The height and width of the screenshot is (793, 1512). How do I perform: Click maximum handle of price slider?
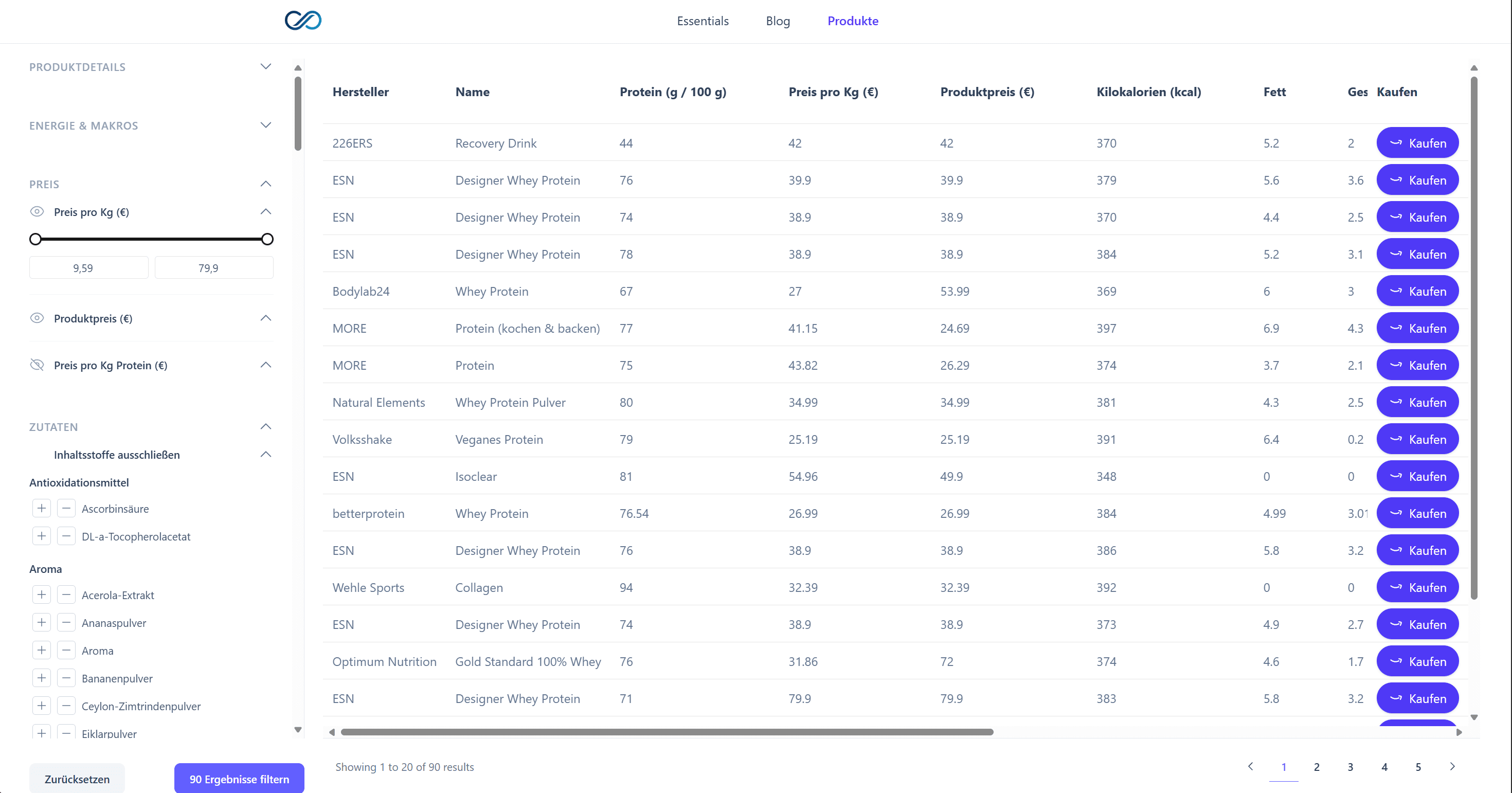point(267,239)
